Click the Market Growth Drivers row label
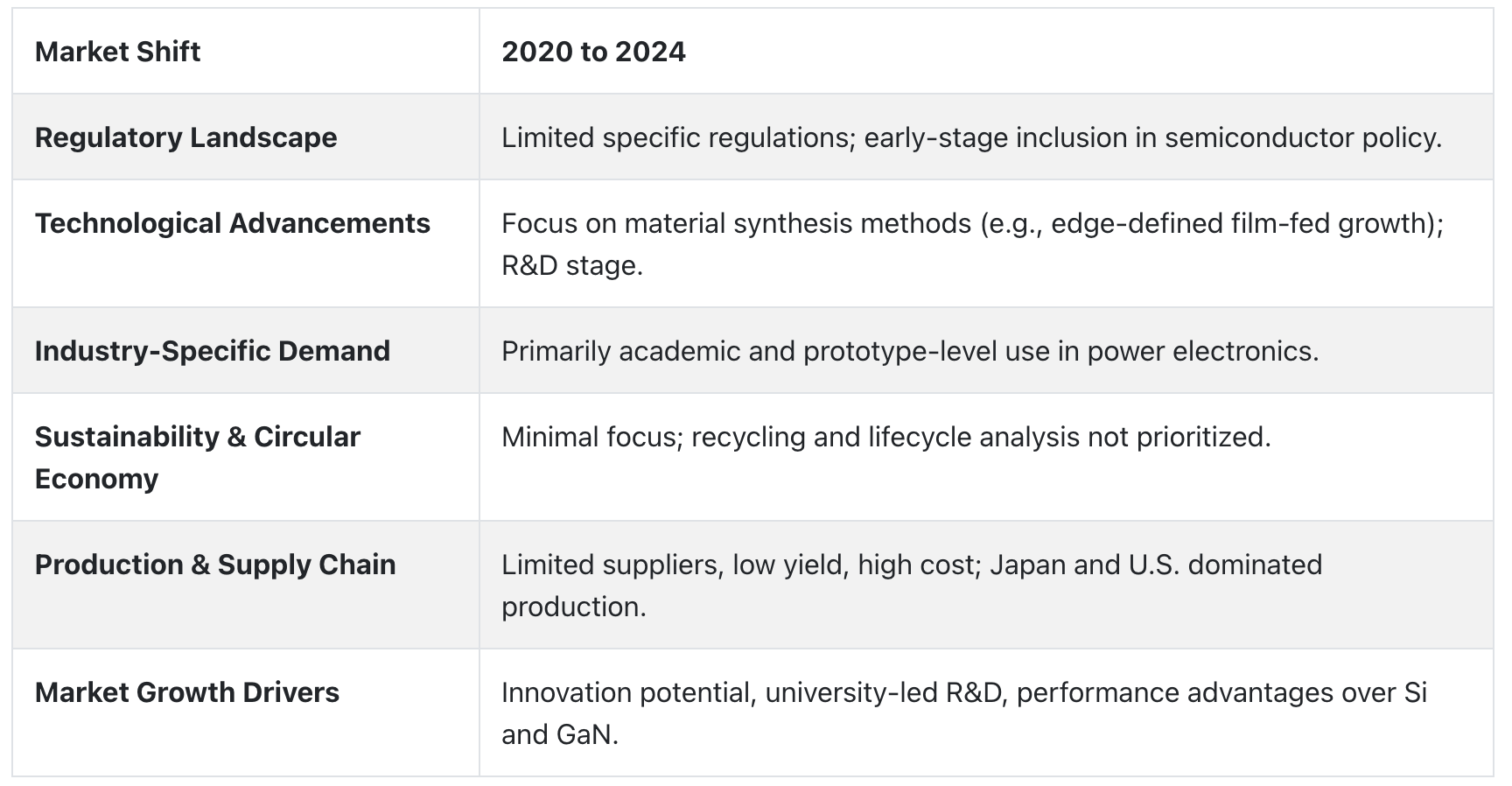The image size is (1512, 786). click(x=187, y=692)
